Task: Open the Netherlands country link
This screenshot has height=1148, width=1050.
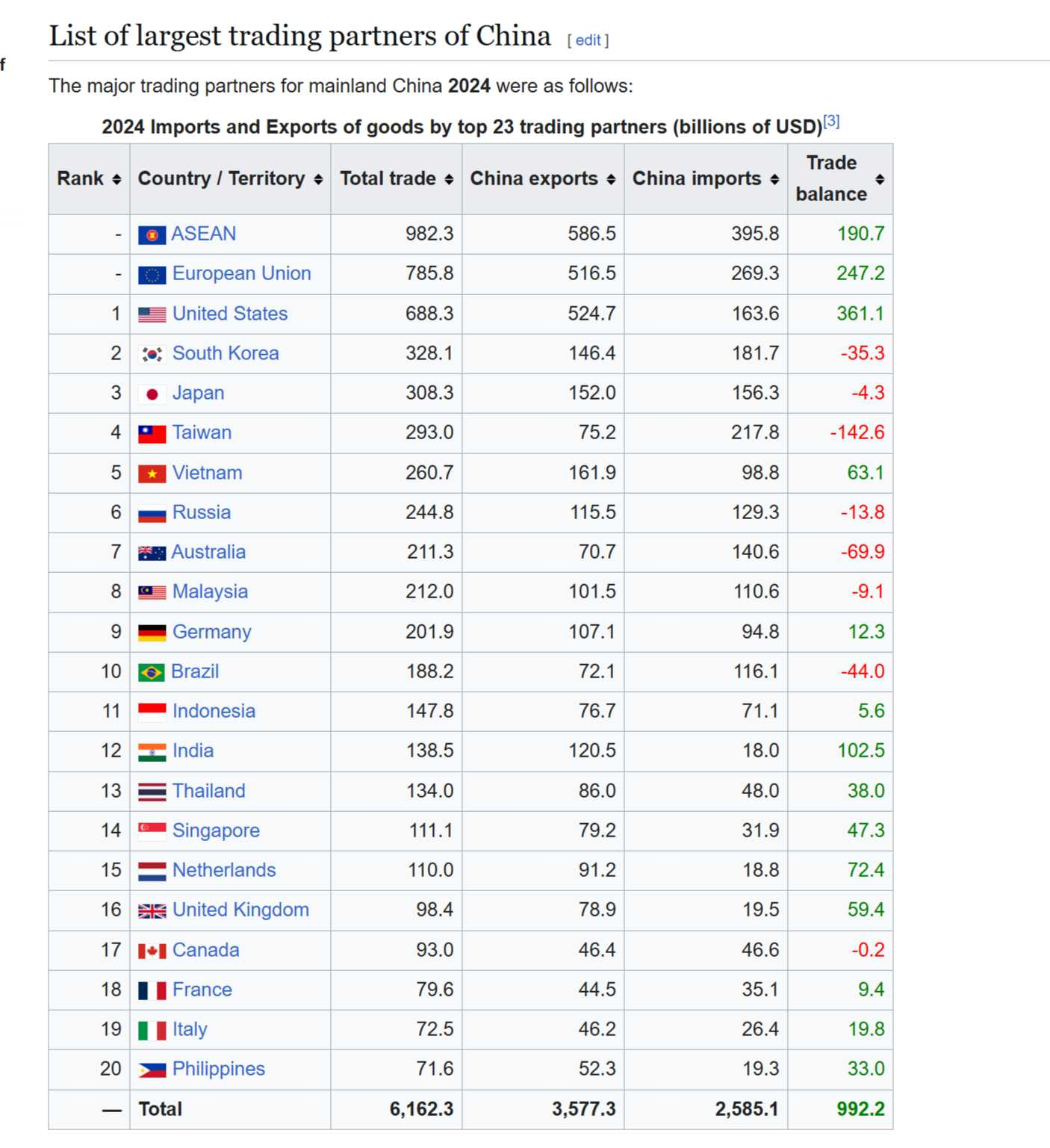Action: click(x=223, y=870)
